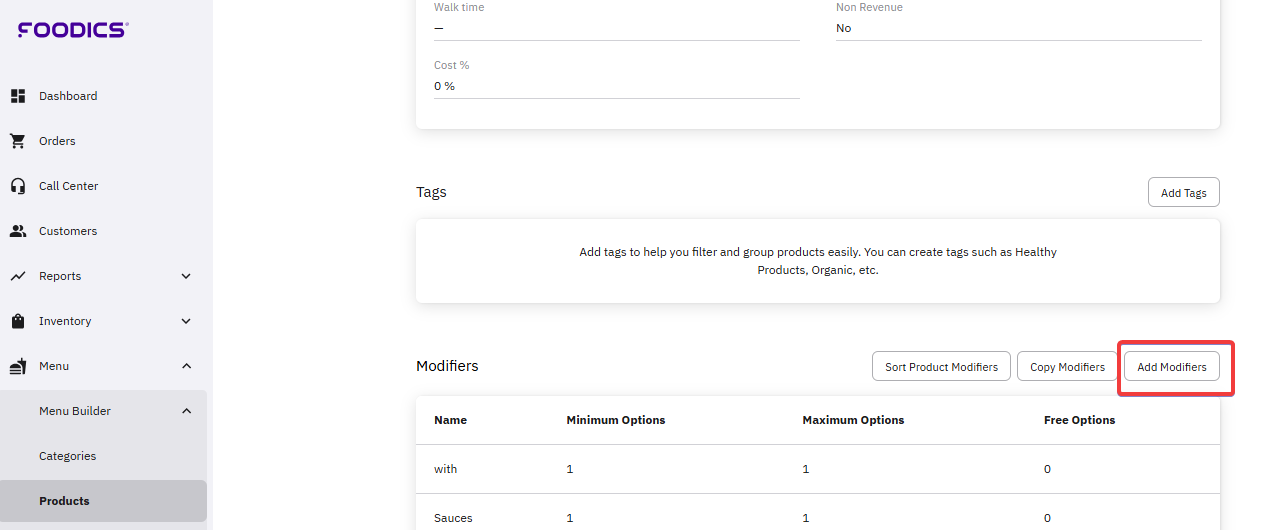Click the Foodics logo
The height and width of the screenshot is (530, 1279).
(x=73, y=30)
